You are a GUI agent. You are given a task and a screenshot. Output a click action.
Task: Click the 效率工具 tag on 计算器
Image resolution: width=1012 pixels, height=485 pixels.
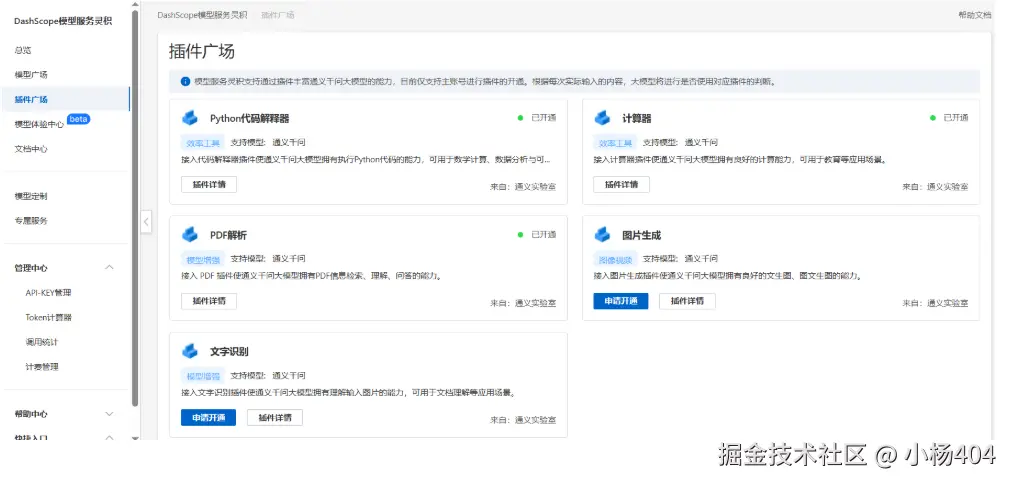point(615,143)
